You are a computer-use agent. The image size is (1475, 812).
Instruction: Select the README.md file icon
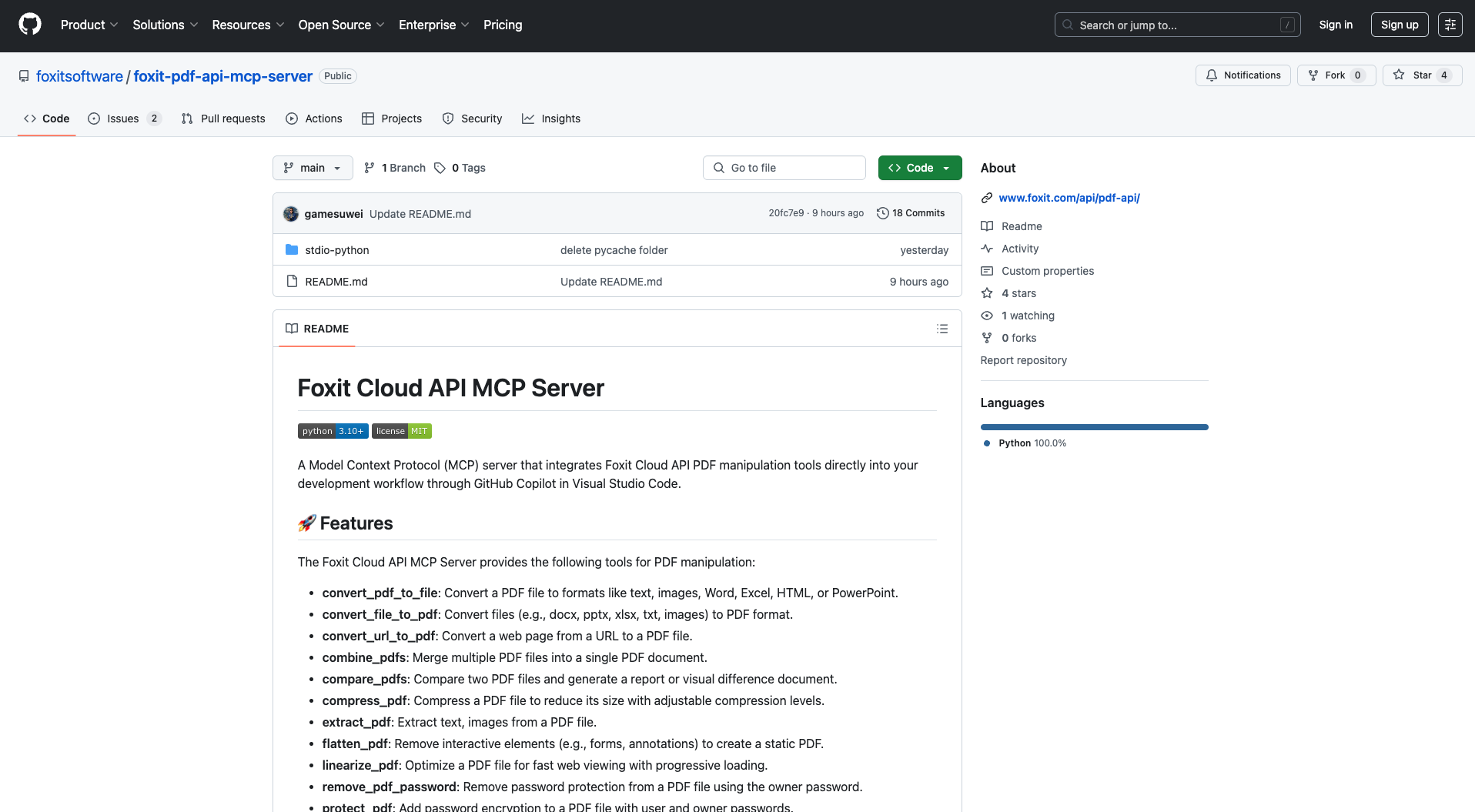(x=292, y=281)
